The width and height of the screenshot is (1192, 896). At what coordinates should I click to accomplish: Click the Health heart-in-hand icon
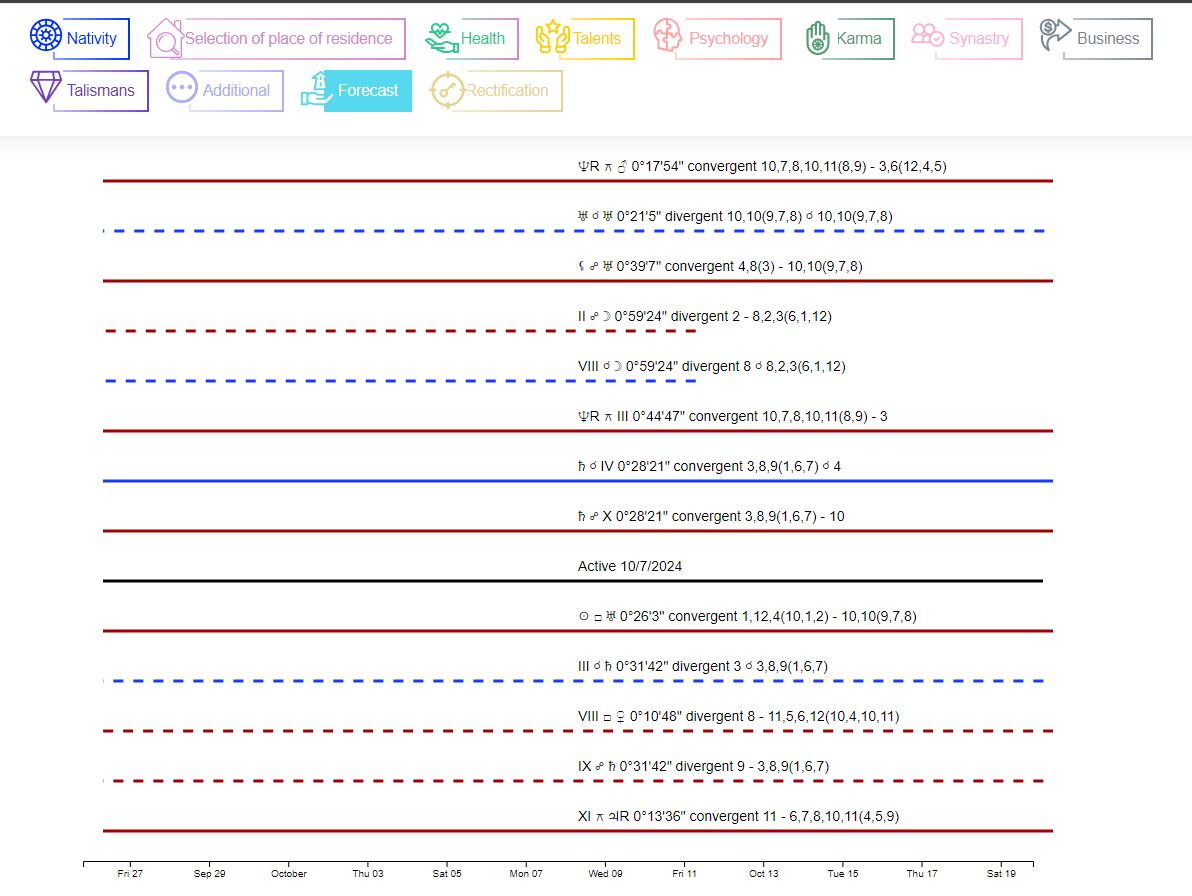click(x=441, y=38)
